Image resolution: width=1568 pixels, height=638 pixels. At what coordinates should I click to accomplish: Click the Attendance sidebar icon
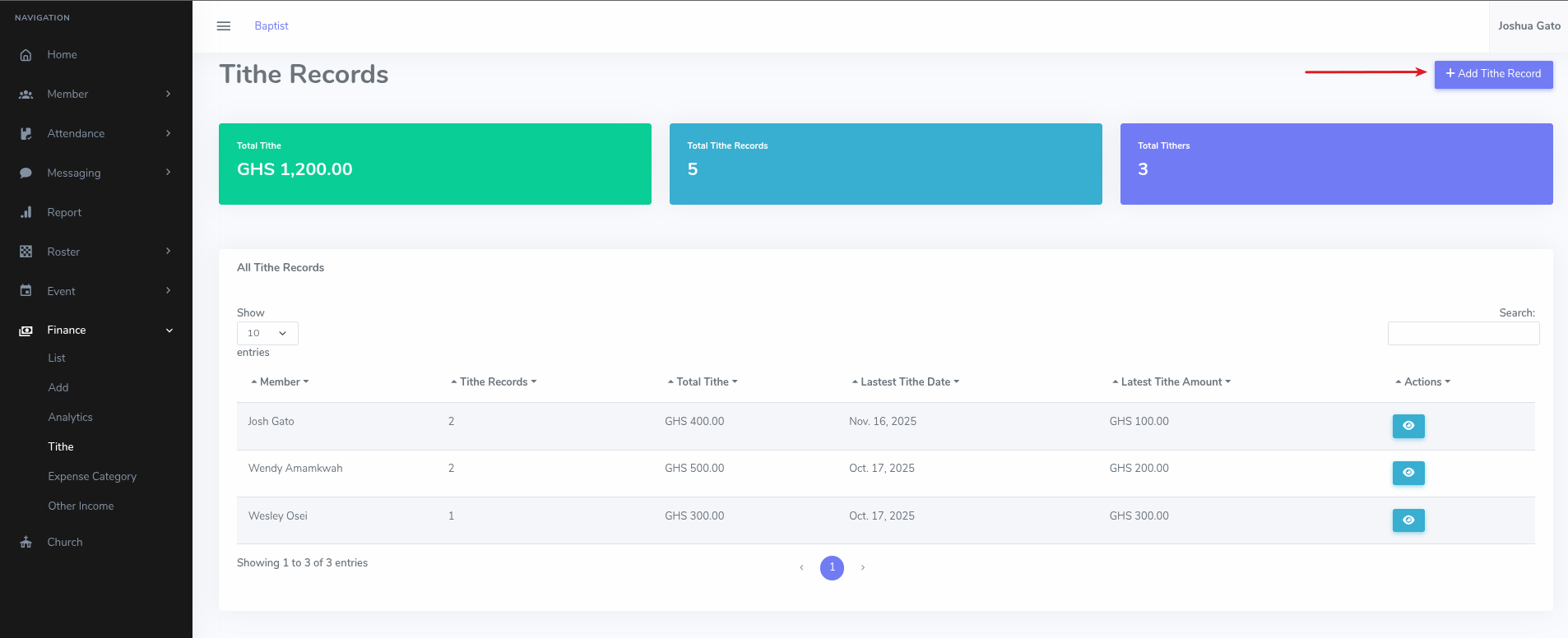pyautogui.click(x=26, y=133)
